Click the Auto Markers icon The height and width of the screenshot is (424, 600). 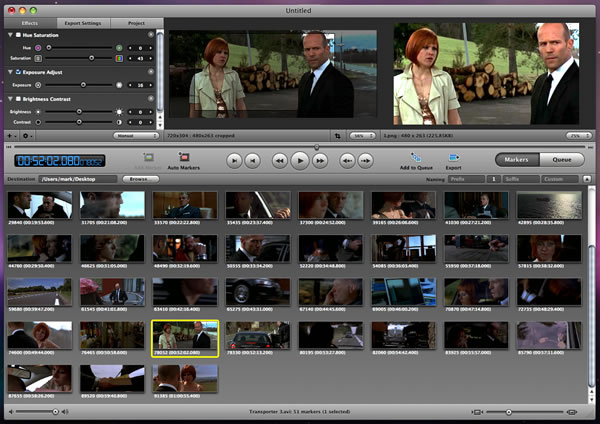[x=184, y=157]
